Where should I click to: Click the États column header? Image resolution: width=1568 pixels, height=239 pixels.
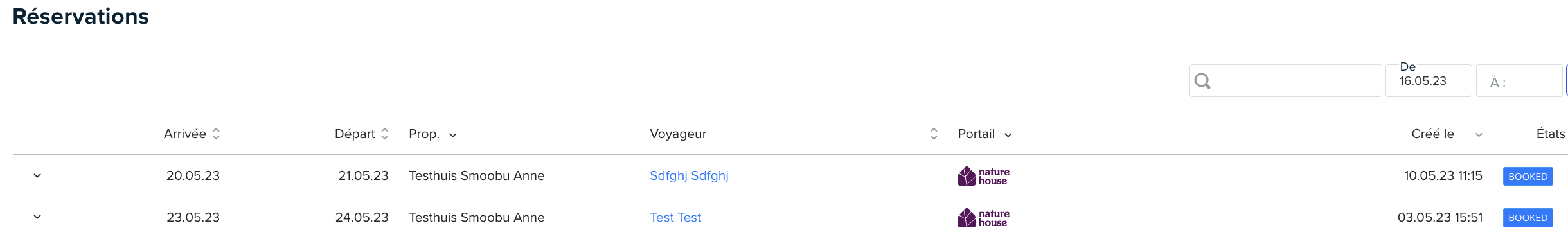[1551, 134]
